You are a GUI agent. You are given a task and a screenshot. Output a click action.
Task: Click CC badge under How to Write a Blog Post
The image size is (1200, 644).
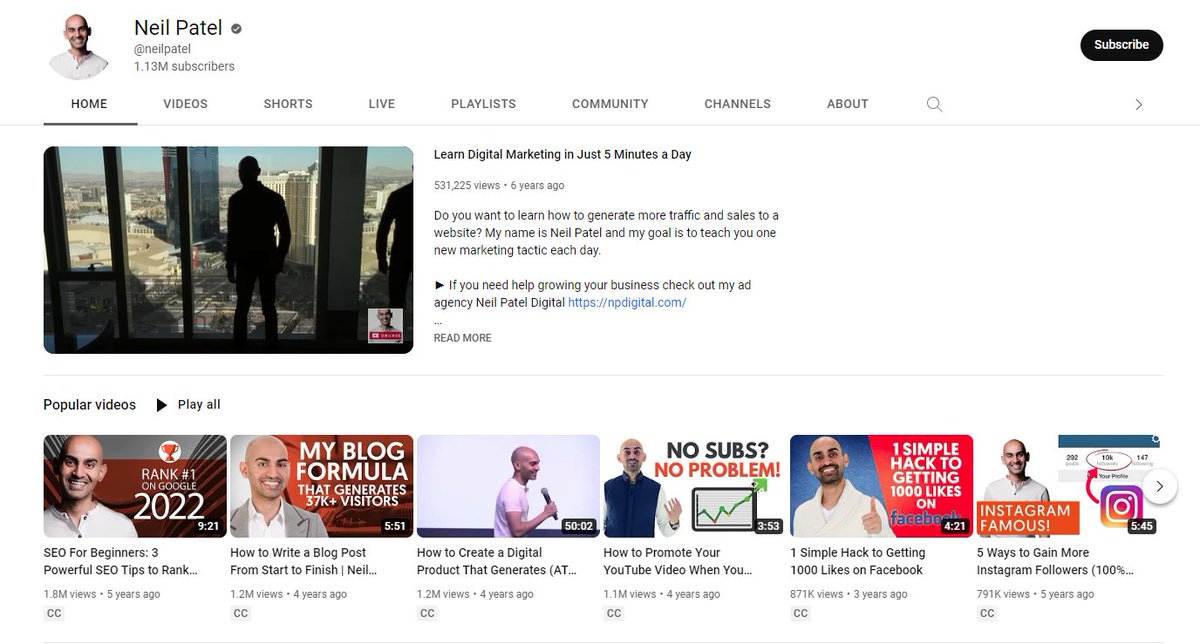click(241, 613)
